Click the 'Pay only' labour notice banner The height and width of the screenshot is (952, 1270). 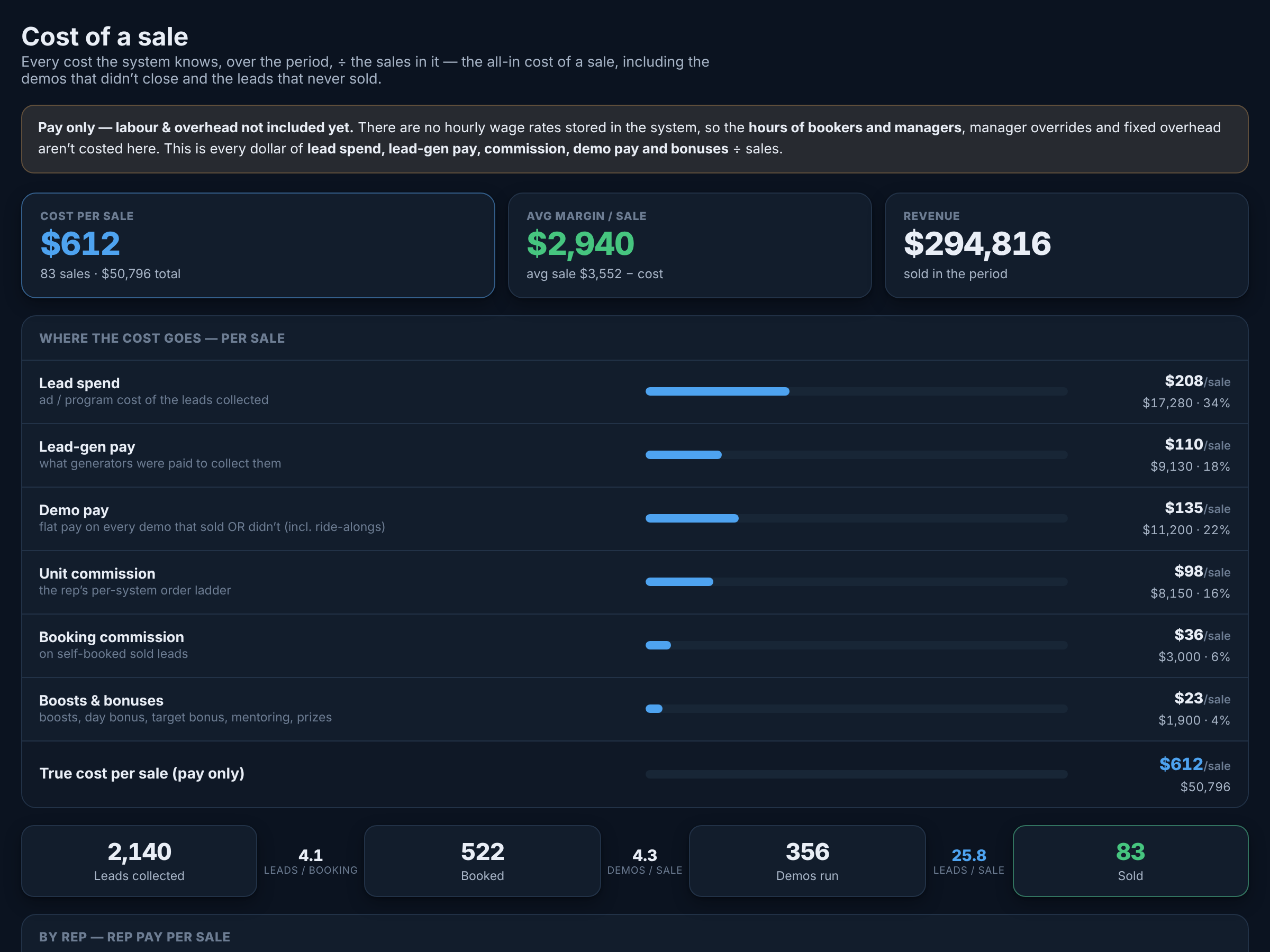(x=635, y=139)
